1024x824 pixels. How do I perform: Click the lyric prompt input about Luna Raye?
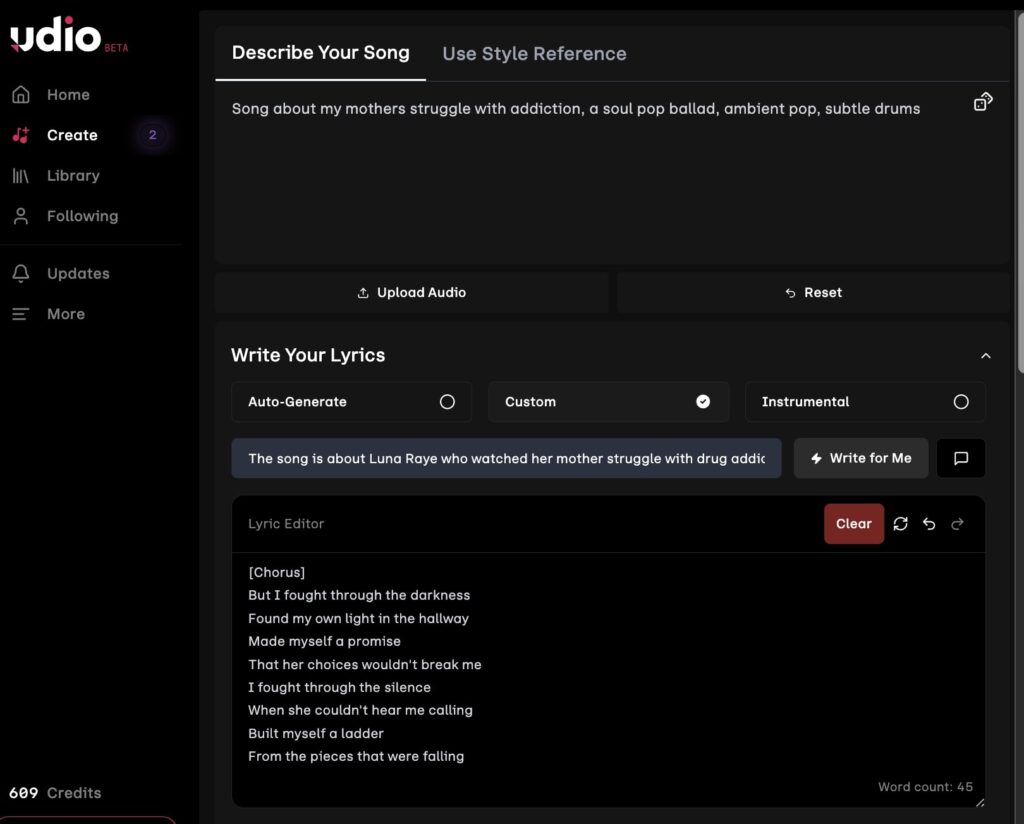coord(506,458)
